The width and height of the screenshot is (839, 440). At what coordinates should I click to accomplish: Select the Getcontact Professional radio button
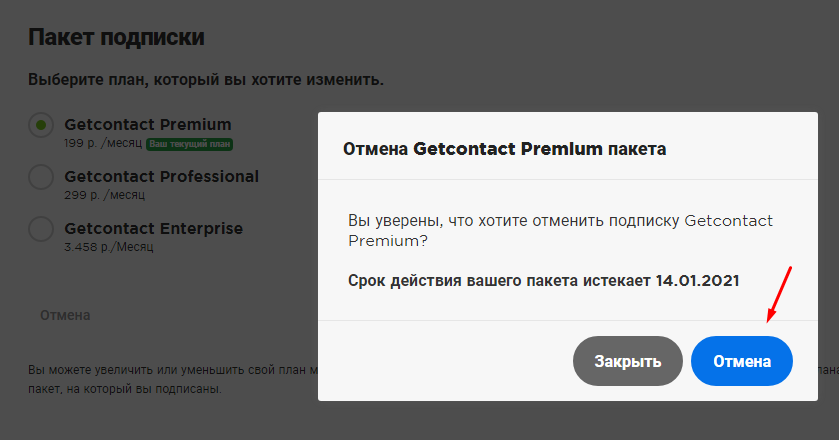[41, 177]
